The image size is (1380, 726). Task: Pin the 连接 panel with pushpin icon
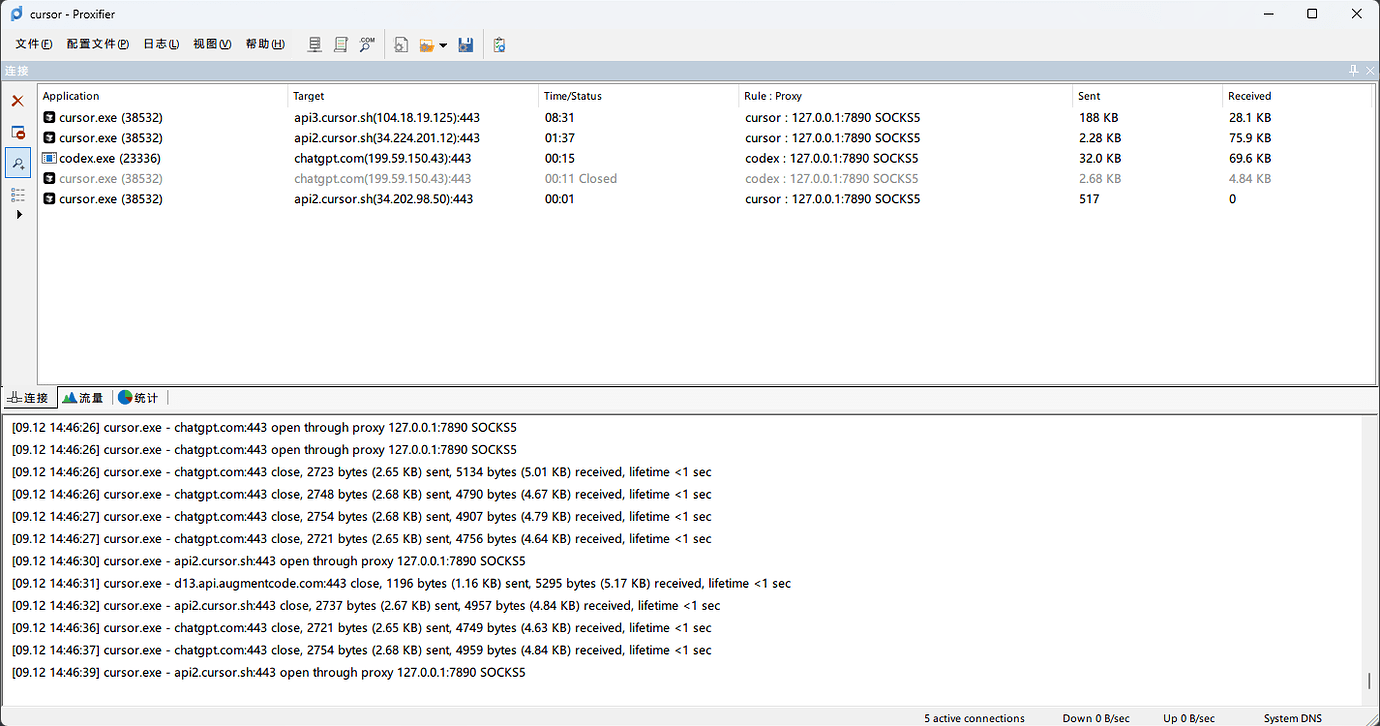point(1354,70)
